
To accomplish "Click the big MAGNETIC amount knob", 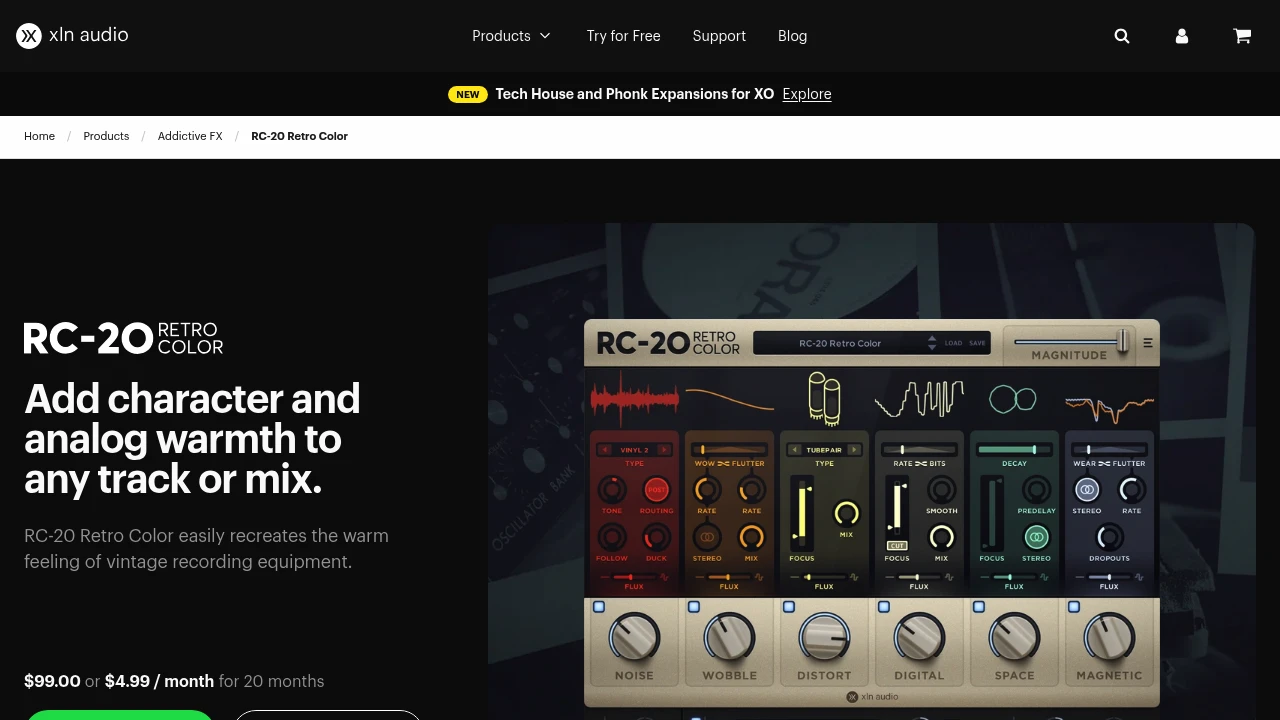I will tap(1109, 637).
